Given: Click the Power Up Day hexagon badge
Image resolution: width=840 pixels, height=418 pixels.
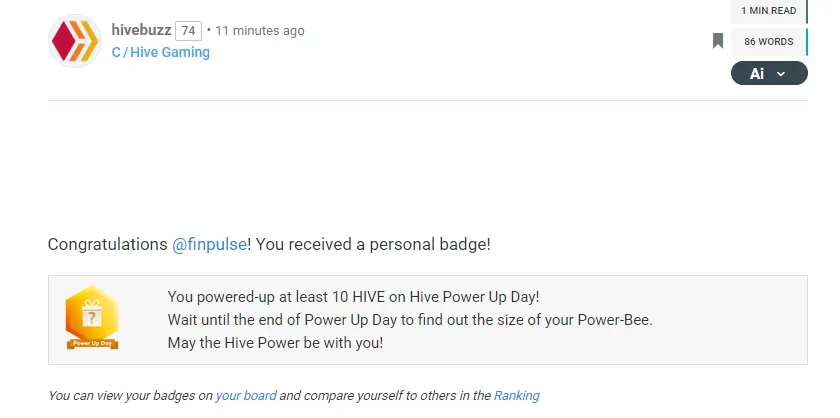Looking at the screenshot, I should pyautogui.click(x=92, y=318).
